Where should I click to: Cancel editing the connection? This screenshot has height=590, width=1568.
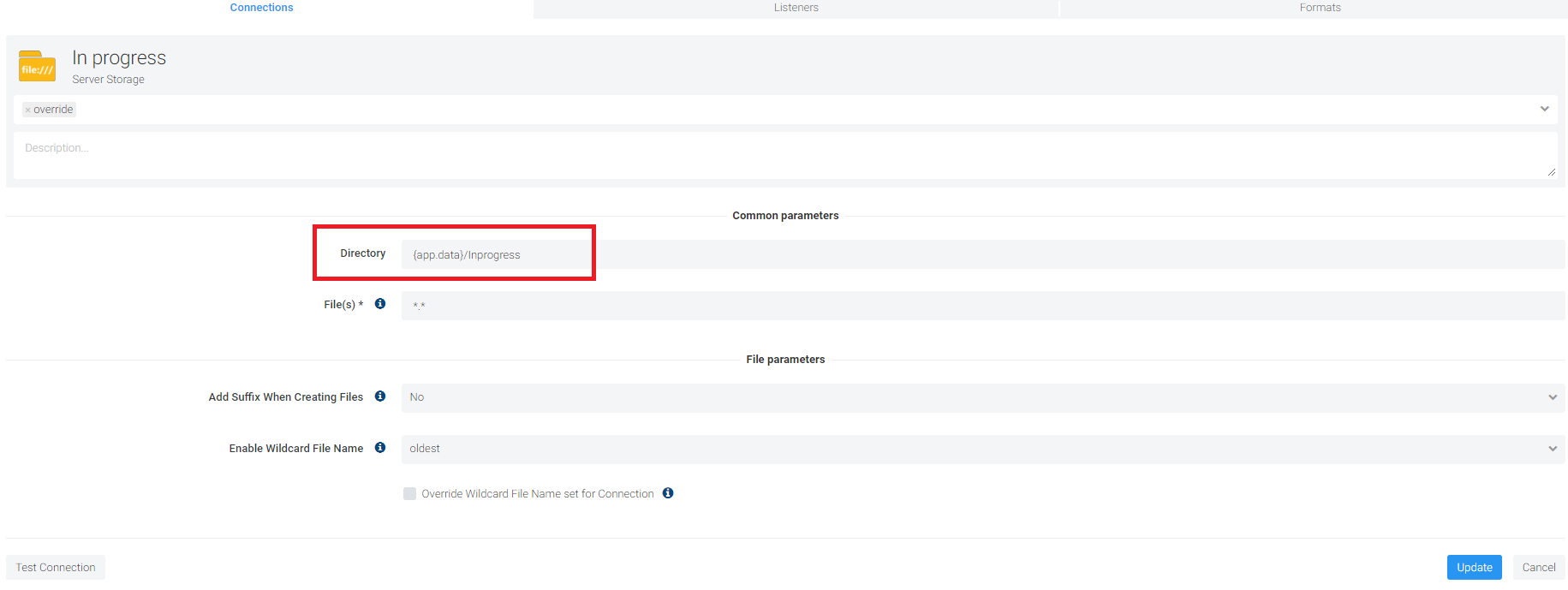tap(1538, 568)
